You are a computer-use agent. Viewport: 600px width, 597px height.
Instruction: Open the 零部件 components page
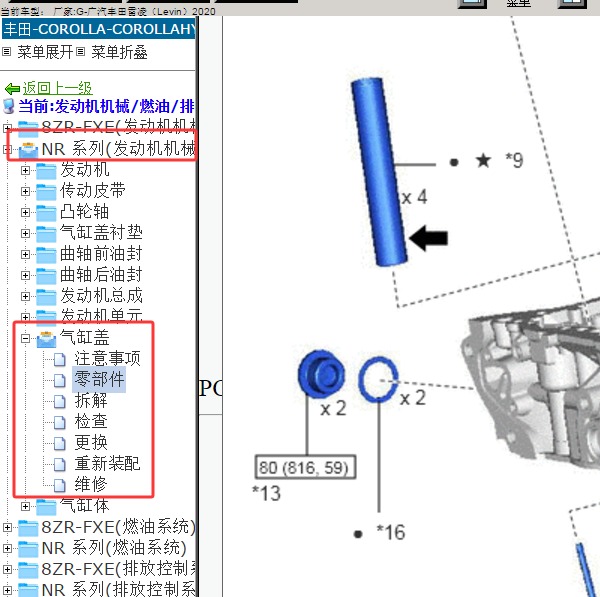coord(99,379)
